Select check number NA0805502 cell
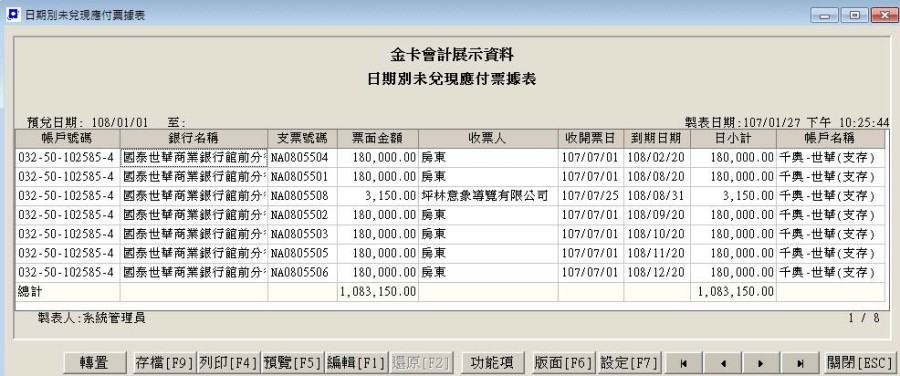This screenshot has height=376, width=900. [x=302, y=215]
